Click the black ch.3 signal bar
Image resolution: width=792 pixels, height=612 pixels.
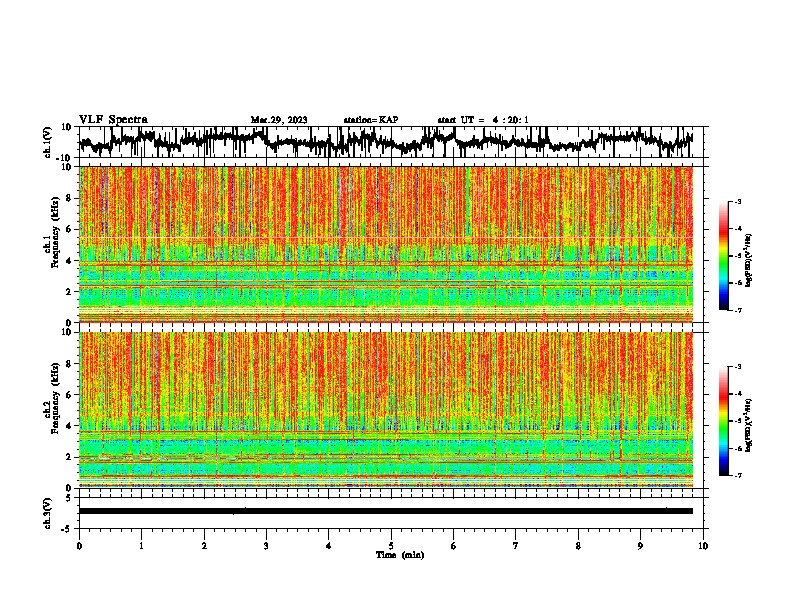pyautogui.click(x=386, y=511)
